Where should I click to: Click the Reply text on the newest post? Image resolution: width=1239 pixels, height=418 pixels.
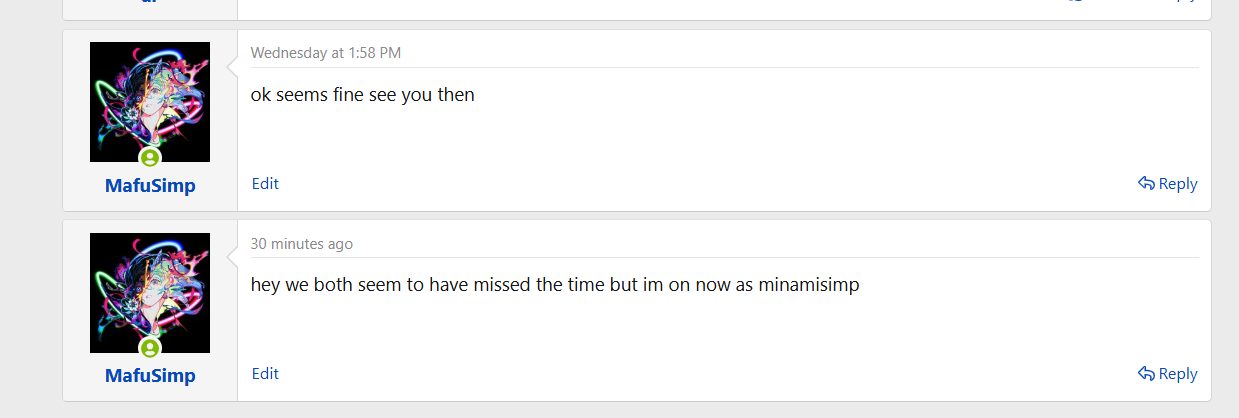(1178, 374)
